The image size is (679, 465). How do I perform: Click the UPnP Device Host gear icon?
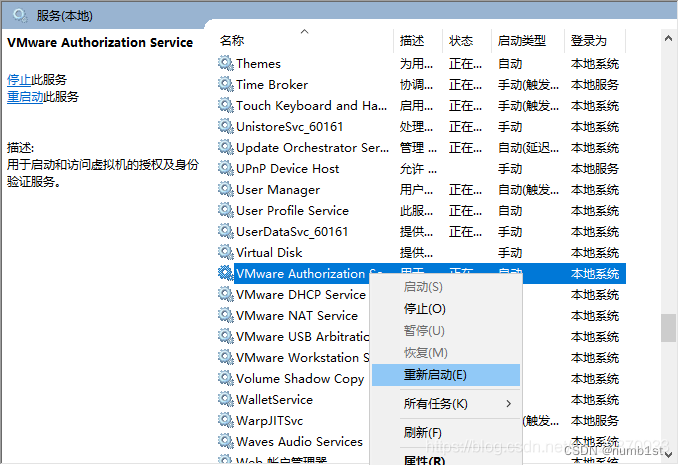click(x=226, y=168)
